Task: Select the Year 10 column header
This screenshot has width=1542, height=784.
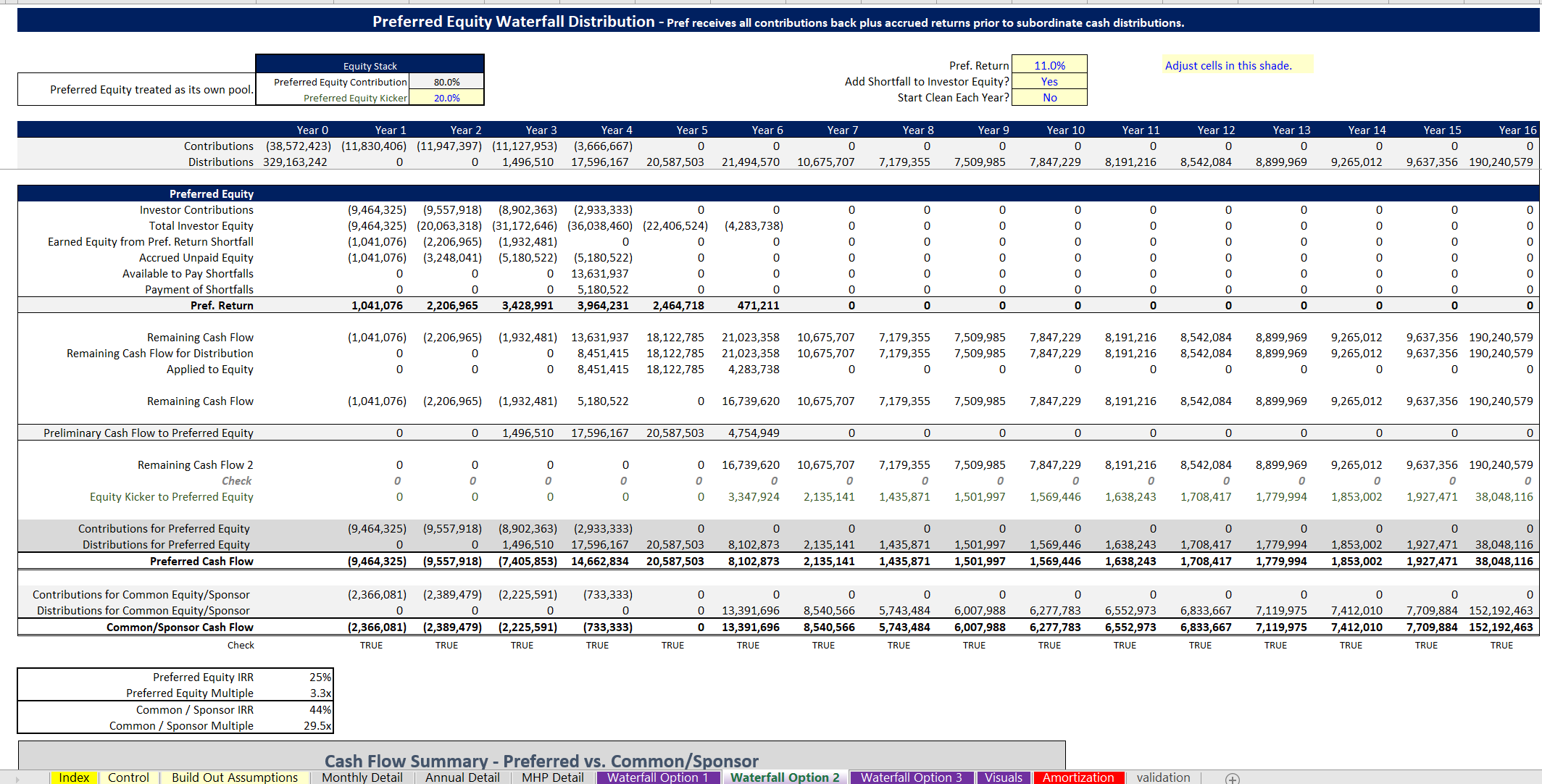Action: tap(1065, 130)
